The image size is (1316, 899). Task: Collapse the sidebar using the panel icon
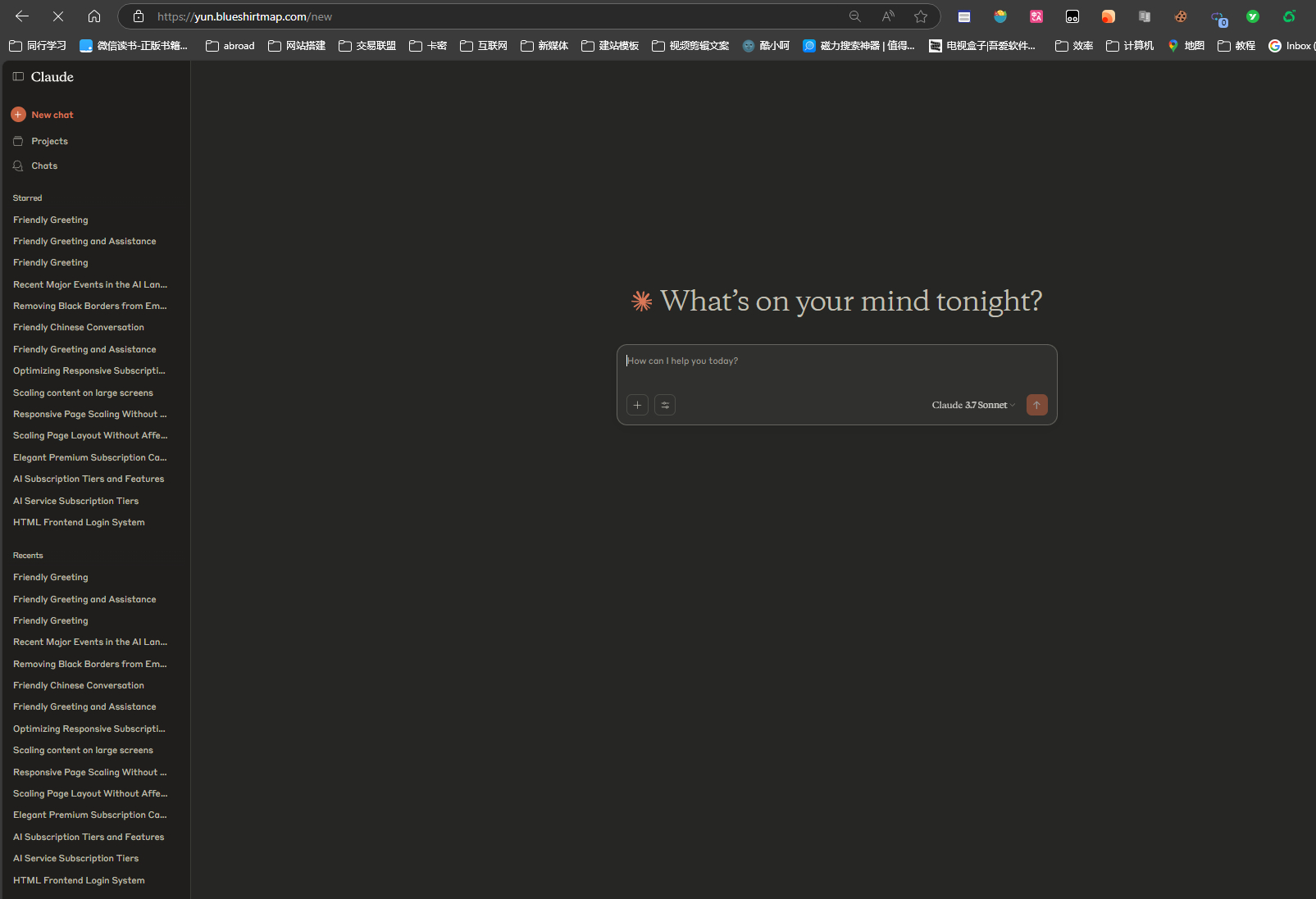18,76
